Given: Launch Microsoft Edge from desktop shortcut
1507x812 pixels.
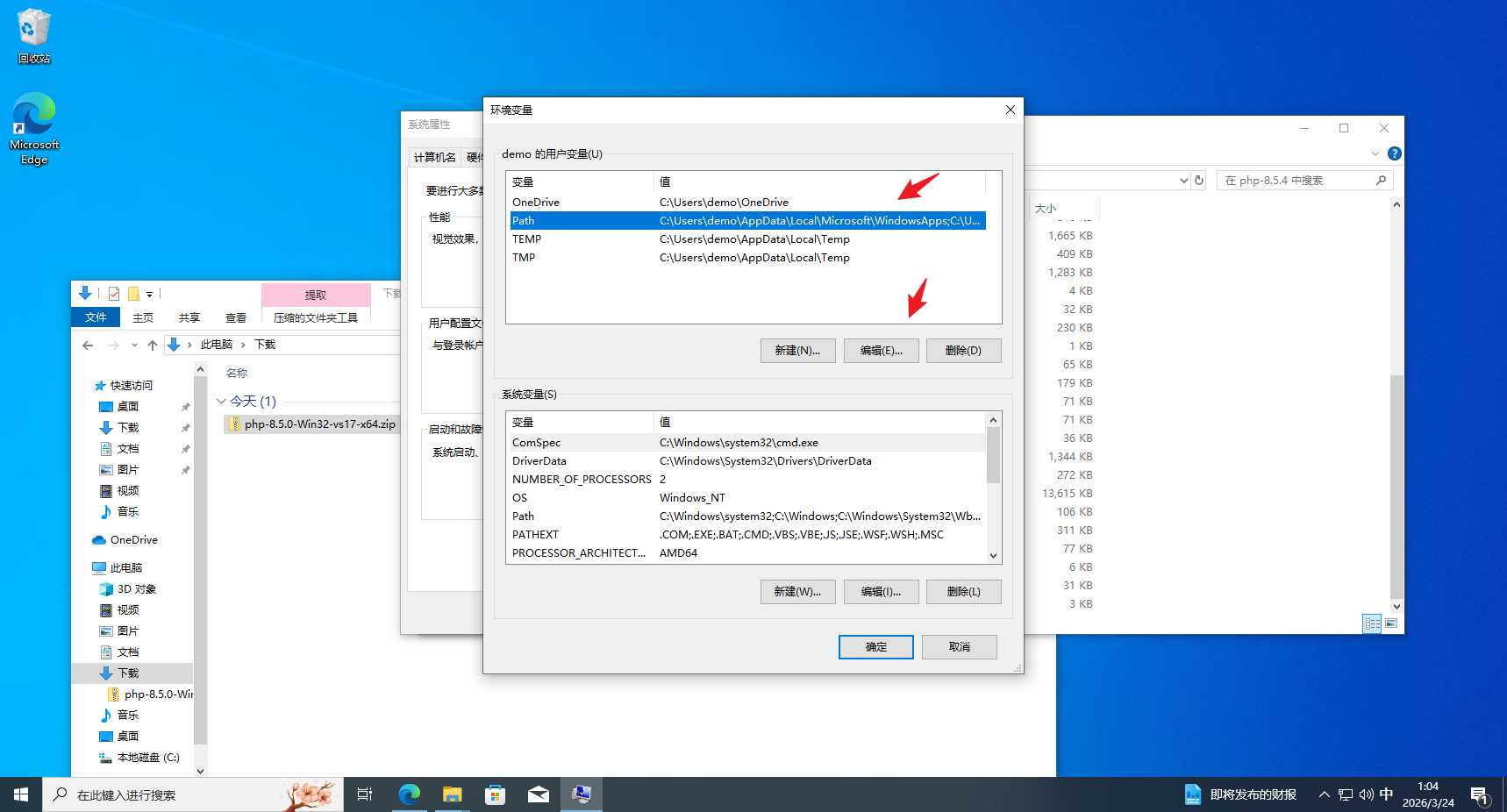Looking at the screenshot, I should pos(33,128).
